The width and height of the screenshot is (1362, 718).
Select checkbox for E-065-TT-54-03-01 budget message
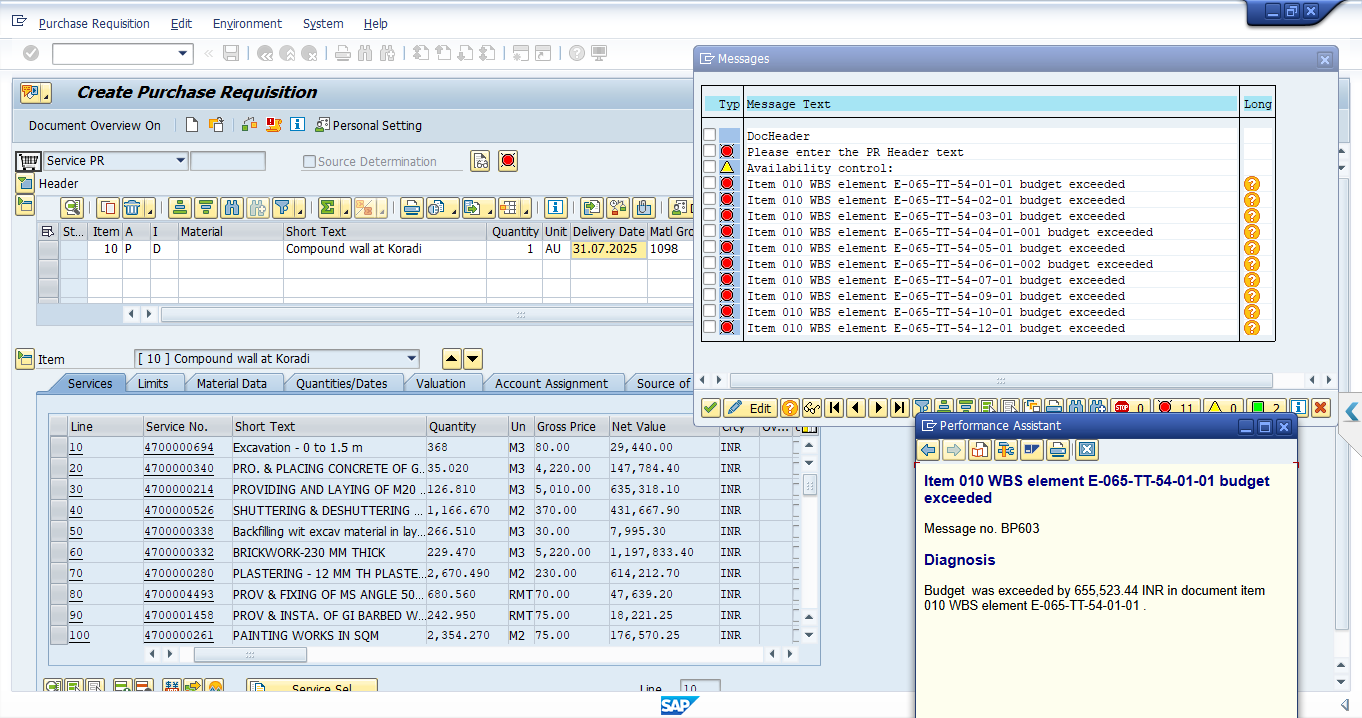tap(709, 216)
